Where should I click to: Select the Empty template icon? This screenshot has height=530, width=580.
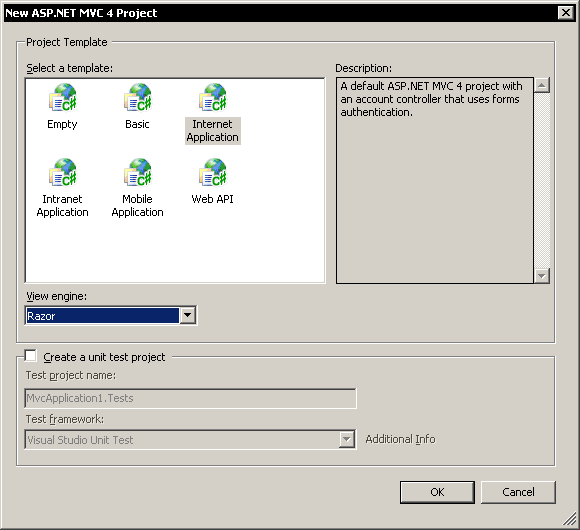[x=63, y=98]
